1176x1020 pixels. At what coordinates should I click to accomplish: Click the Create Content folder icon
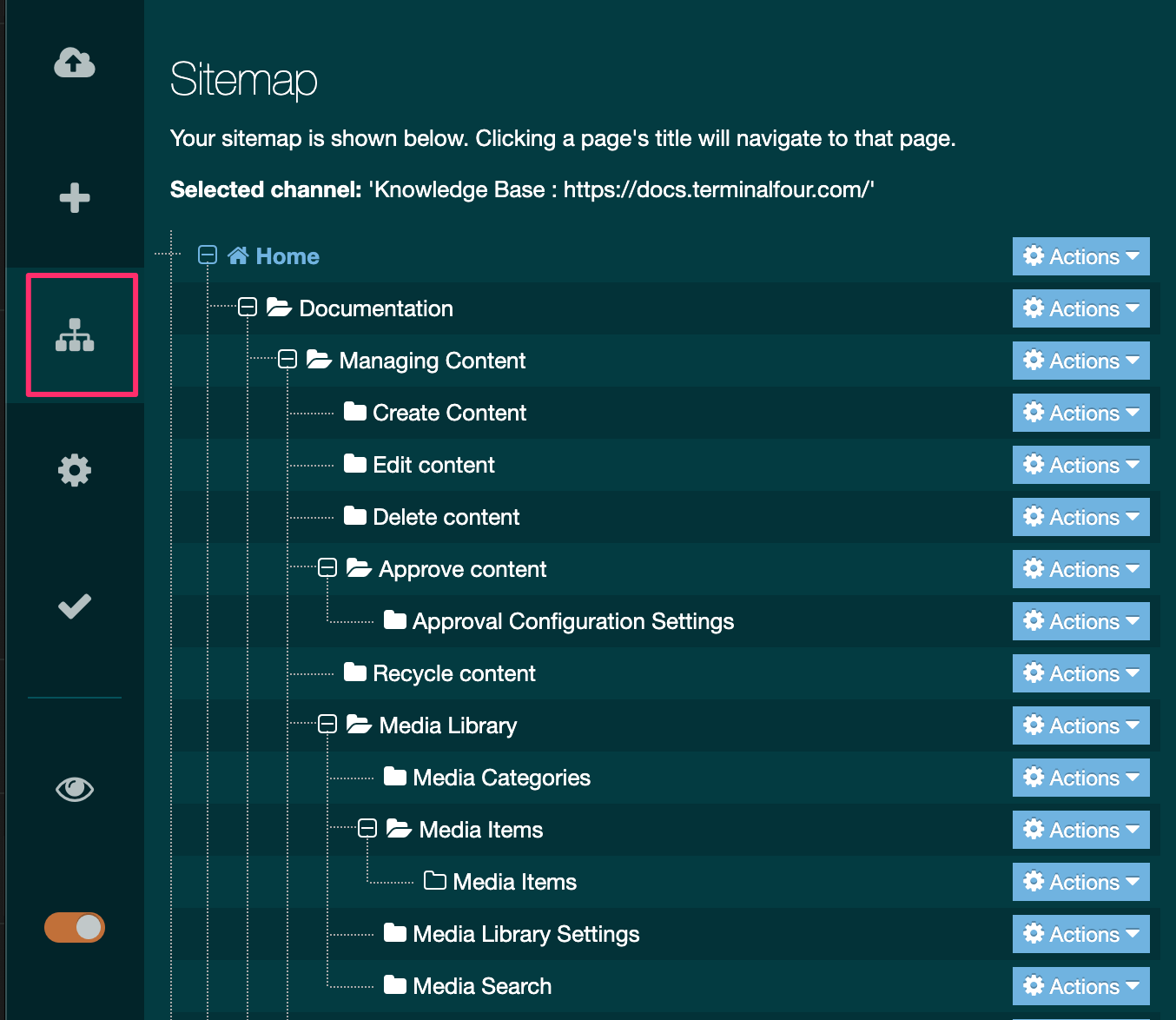pos(354,412)
